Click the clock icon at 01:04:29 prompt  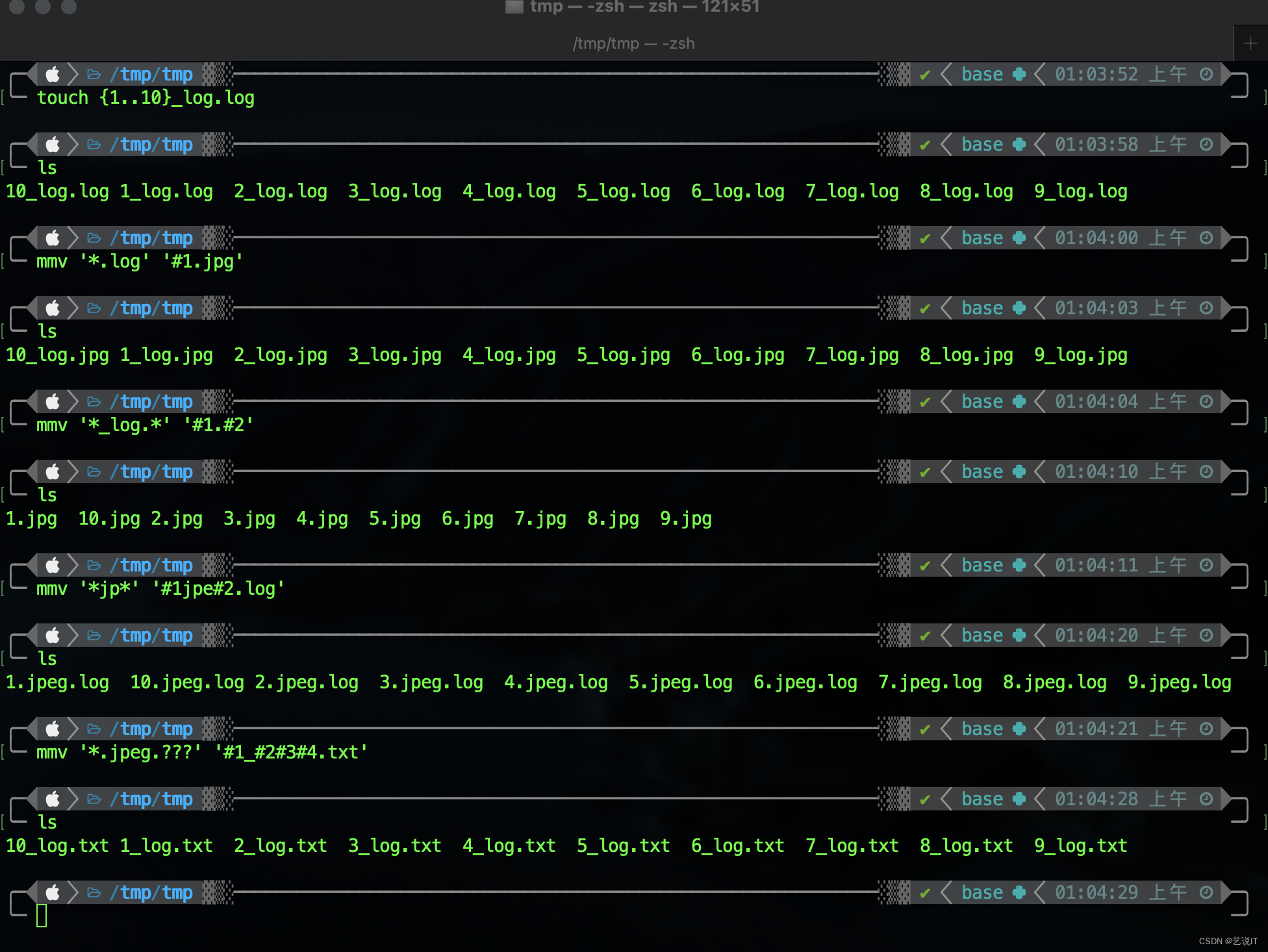[1206, 893]
